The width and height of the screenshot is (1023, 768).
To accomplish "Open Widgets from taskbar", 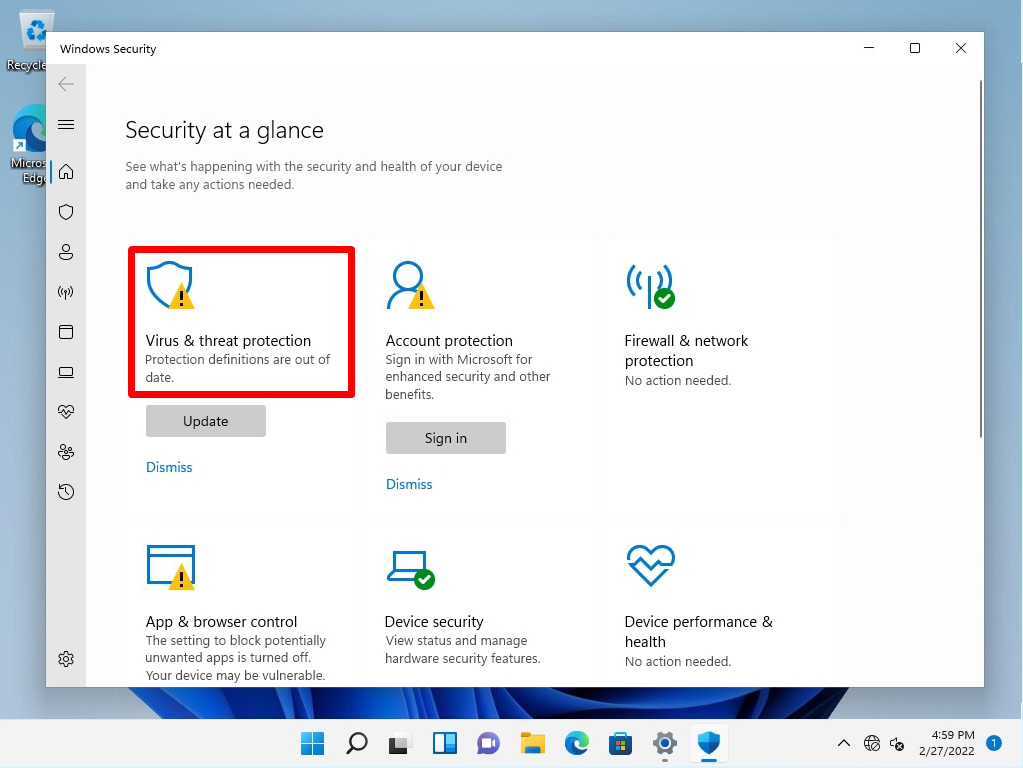I will pos(444,743).
